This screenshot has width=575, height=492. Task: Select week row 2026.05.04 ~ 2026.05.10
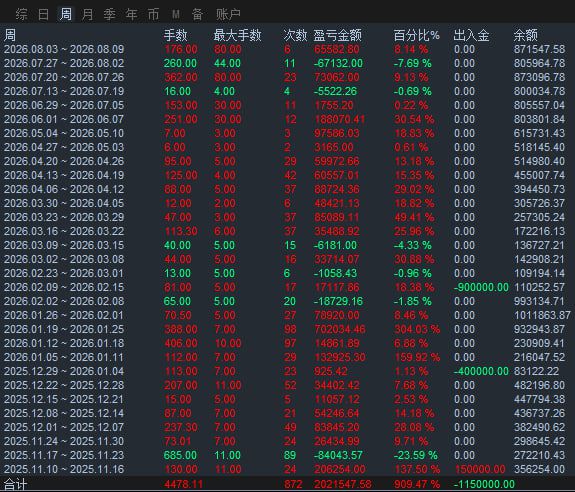[x=288, y=133]
